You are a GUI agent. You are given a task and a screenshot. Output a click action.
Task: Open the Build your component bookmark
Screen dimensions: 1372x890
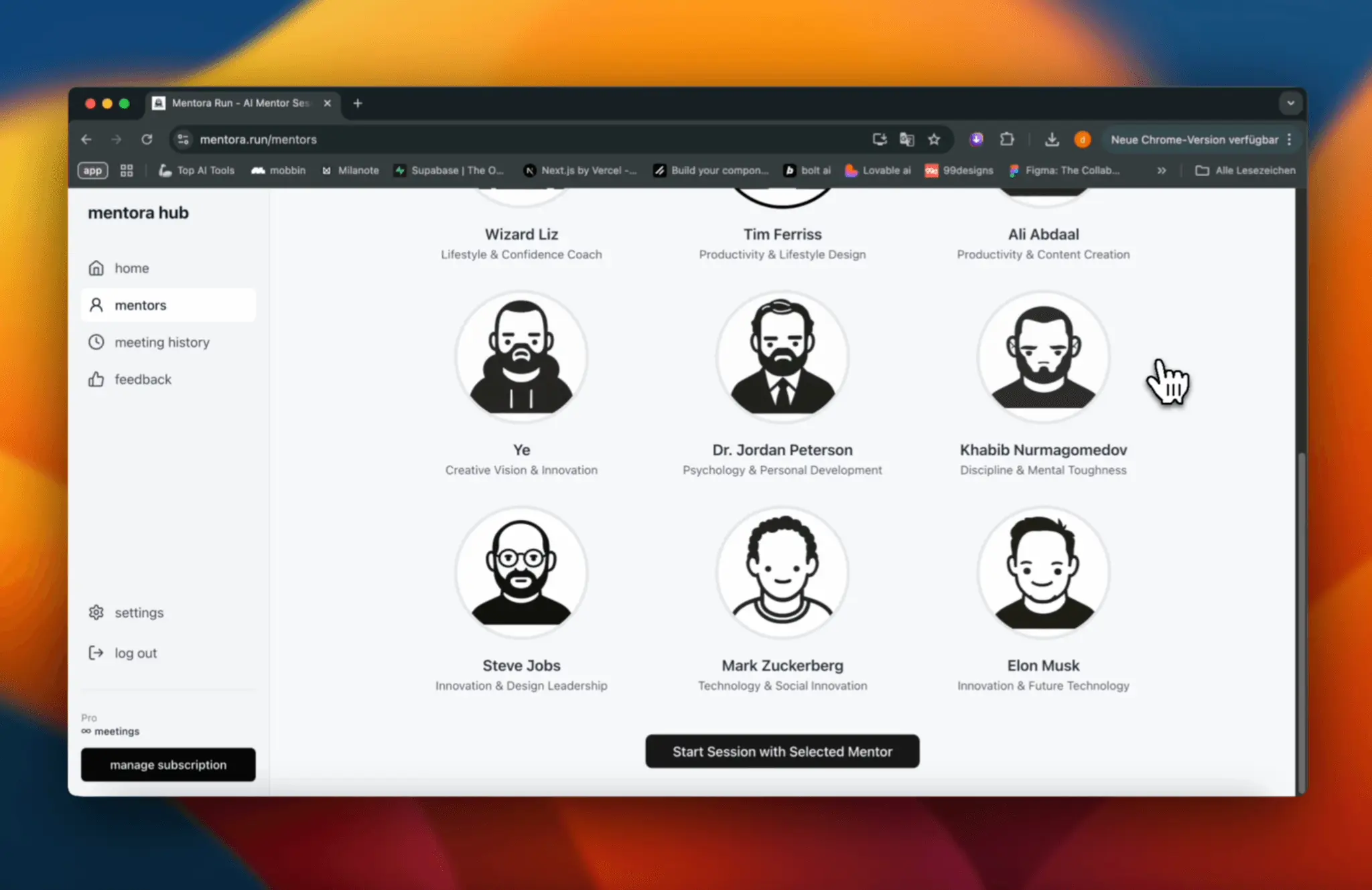click(x=711, y=171)
